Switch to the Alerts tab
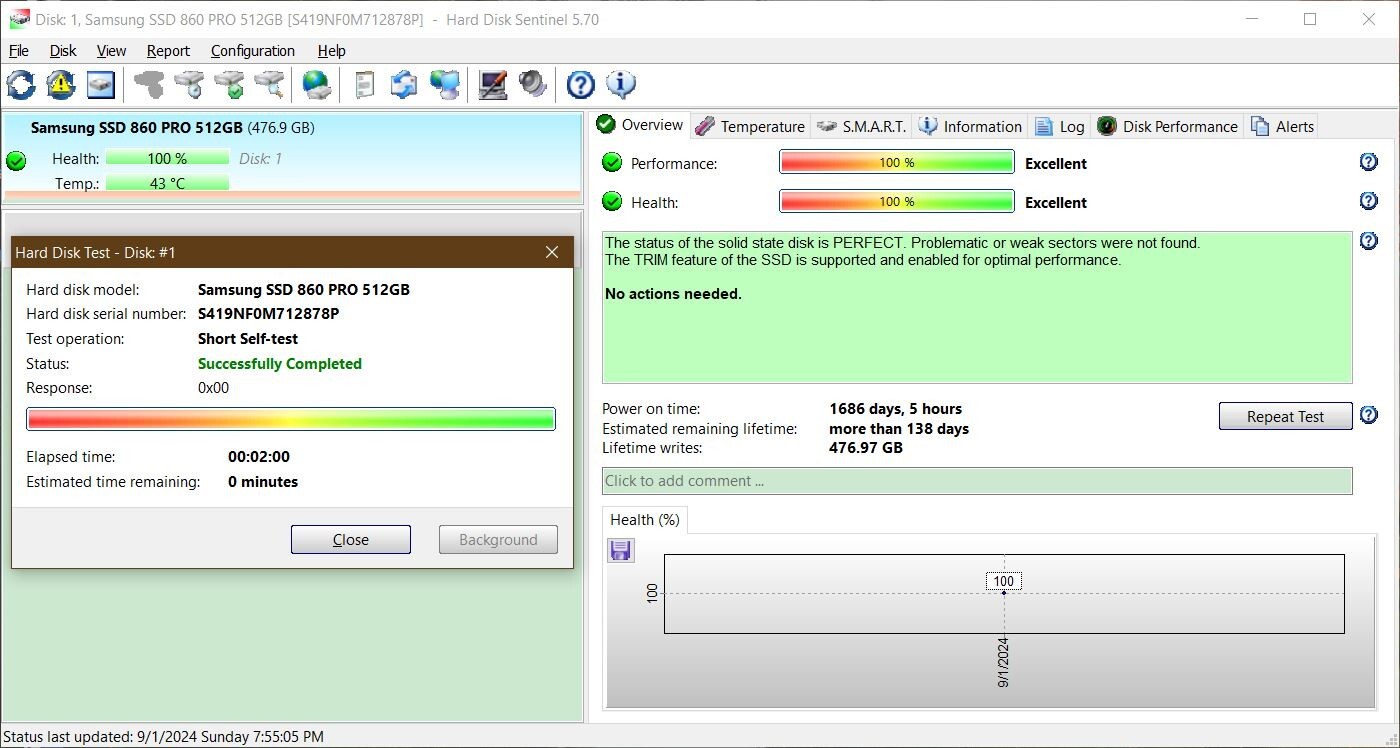The width and height of the screenshot is (1400, 748). (x=1283, y=126)
